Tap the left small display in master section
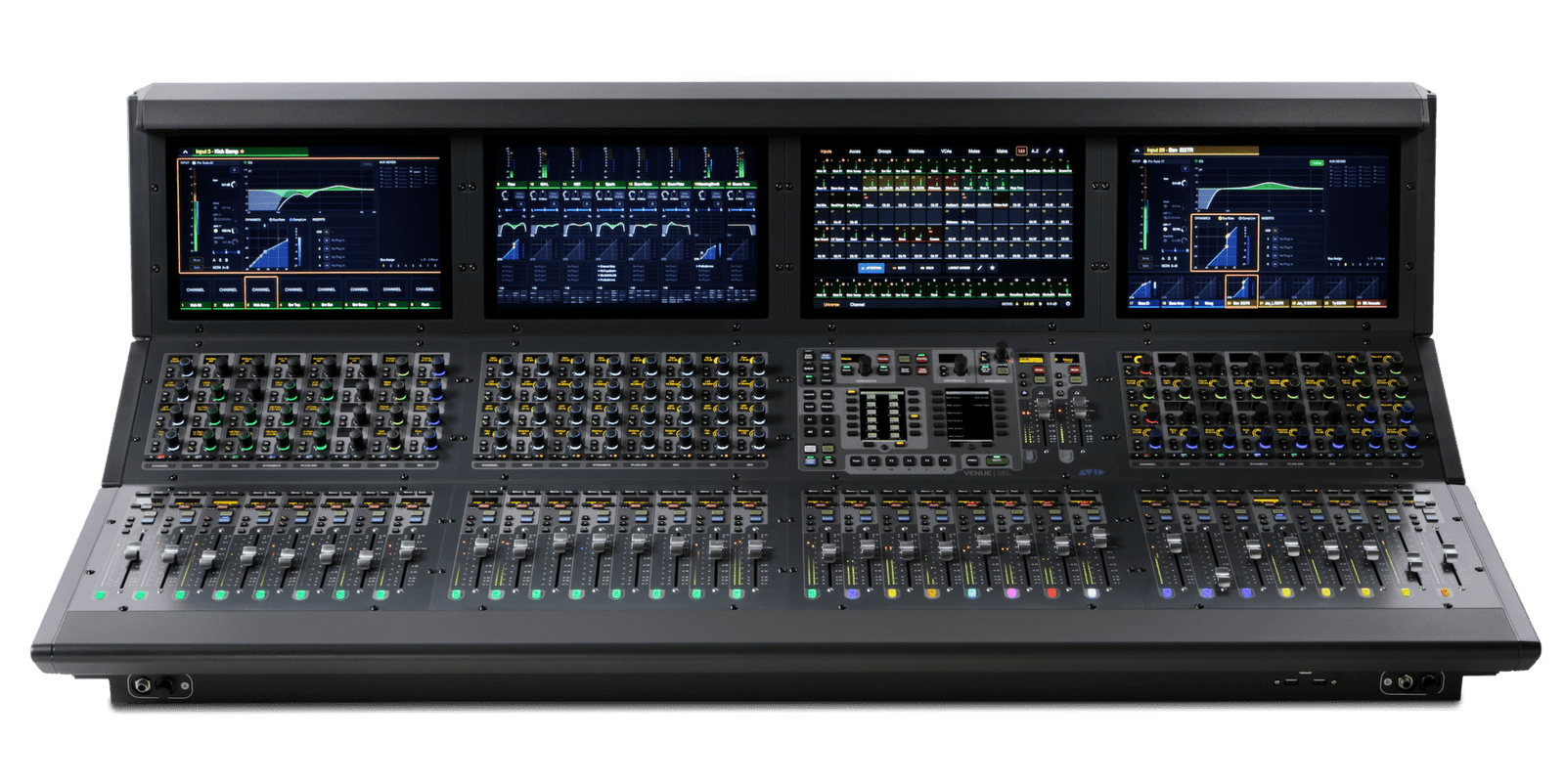This screenshot has height=784, width=1565. point(883,414)
